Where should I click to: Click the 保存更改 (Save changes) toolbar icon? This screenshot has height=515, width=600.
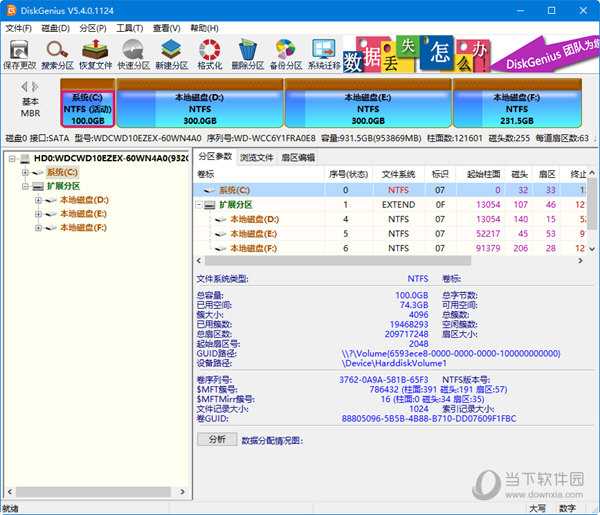(19, 50)
